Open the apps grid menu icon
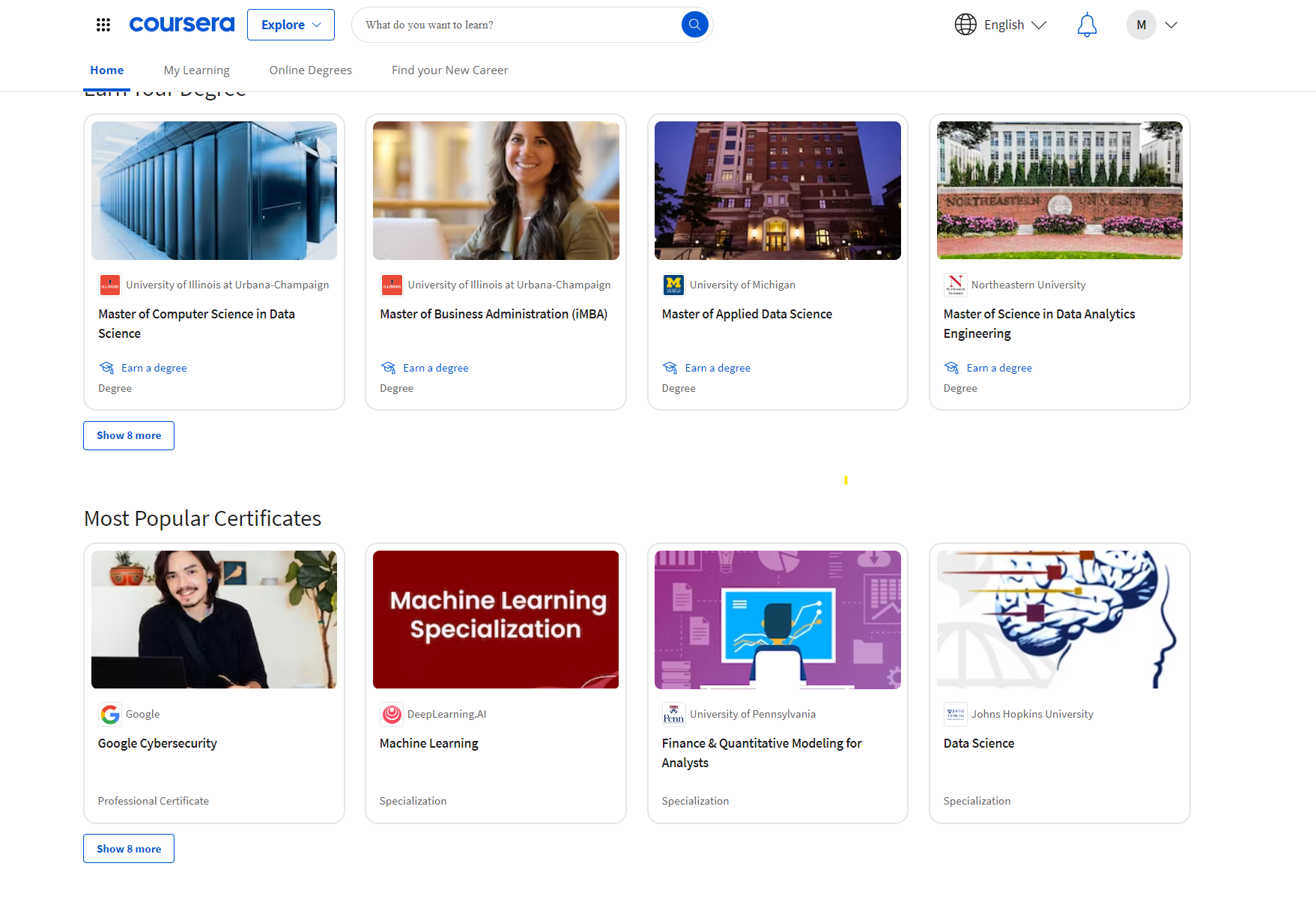 click(103, 25)
